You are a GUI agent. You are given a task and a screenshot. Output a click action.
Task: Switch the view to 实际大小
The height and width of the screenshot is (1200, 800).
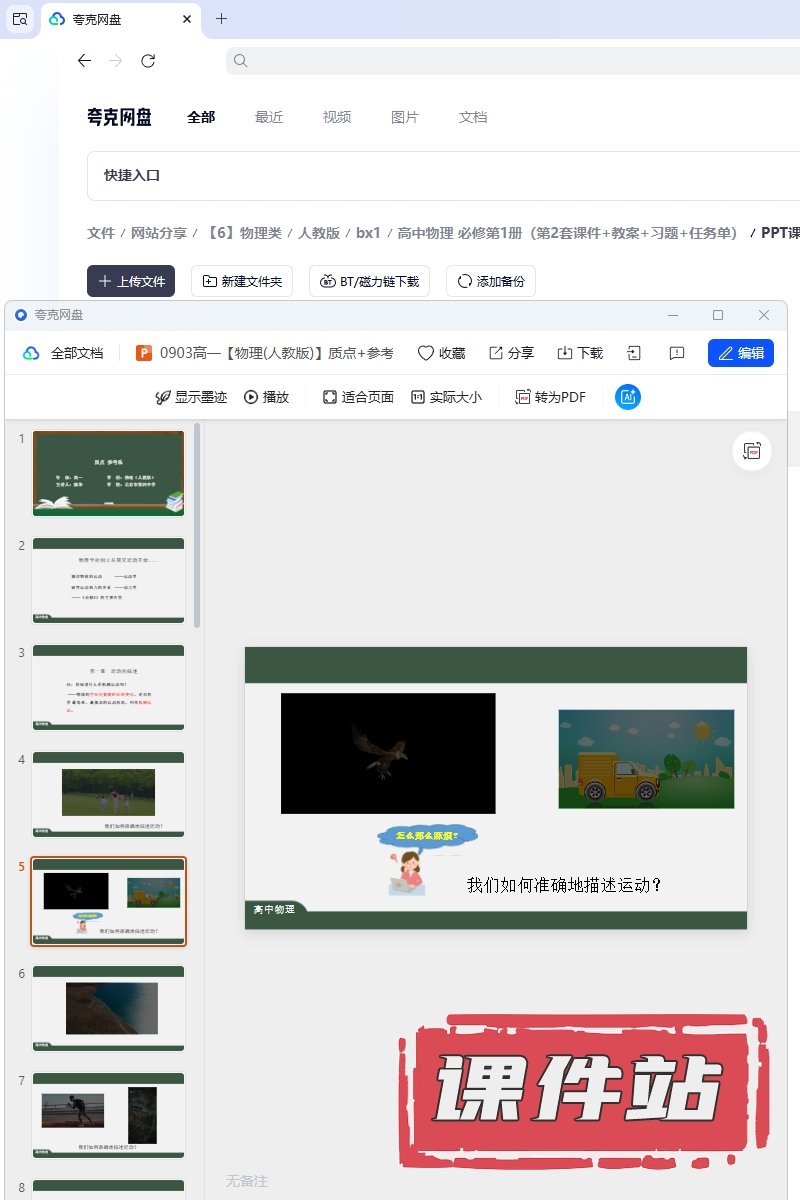coord(446,397)
